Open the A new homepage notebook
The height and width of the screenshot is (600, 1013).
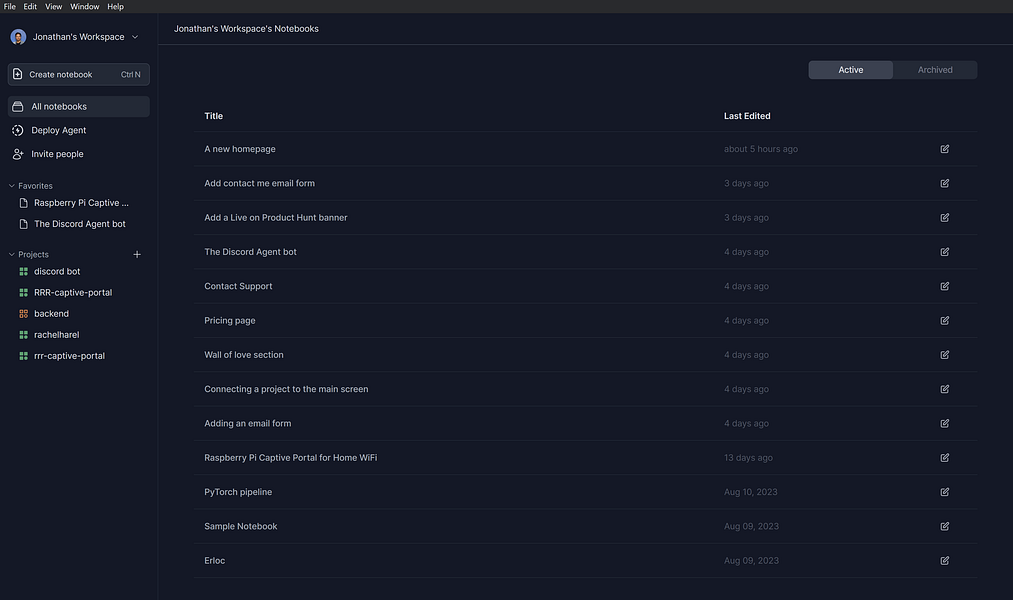click(240, 149)
